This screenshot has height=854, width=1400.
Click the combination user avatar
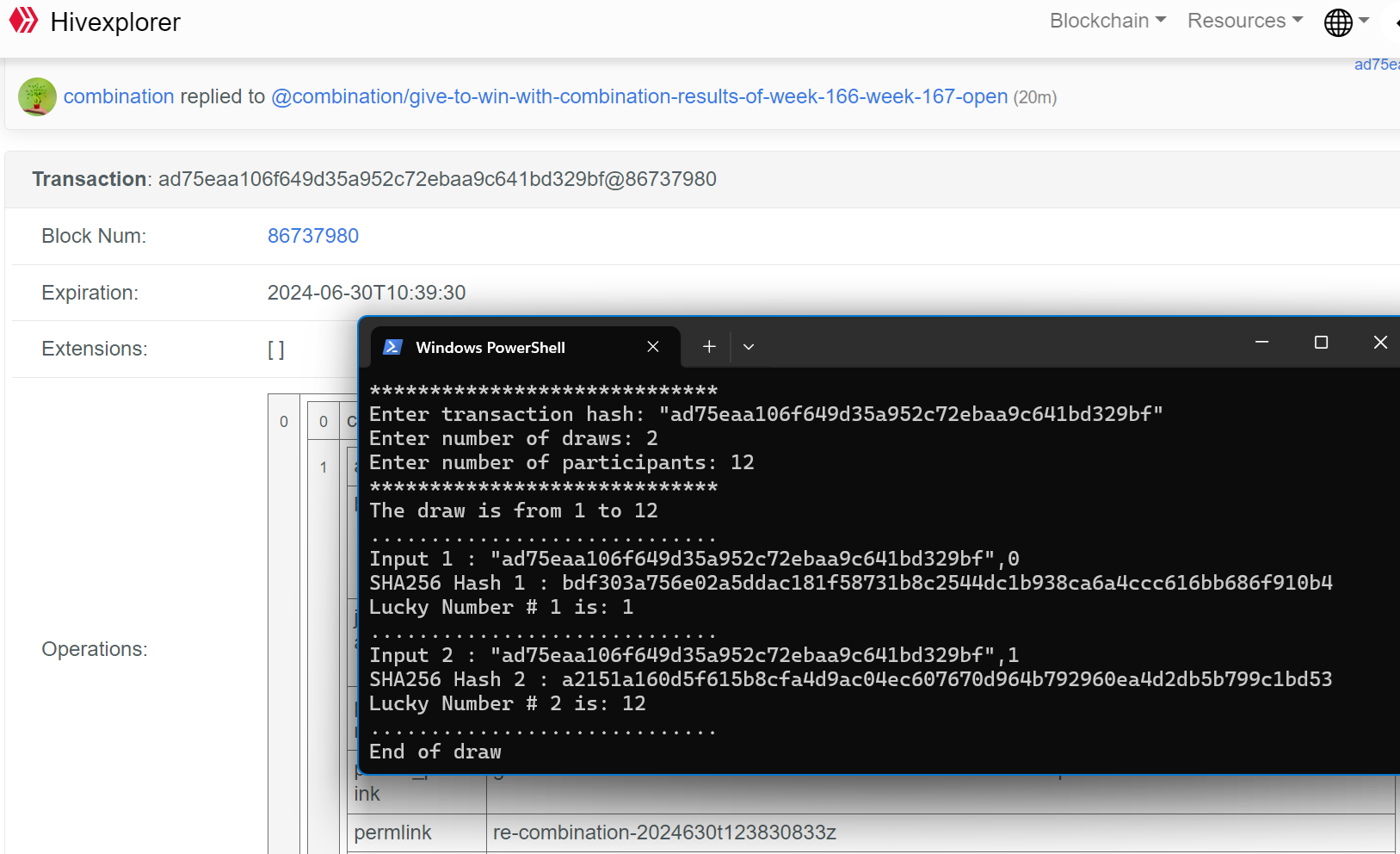click(x=37, y=96)
